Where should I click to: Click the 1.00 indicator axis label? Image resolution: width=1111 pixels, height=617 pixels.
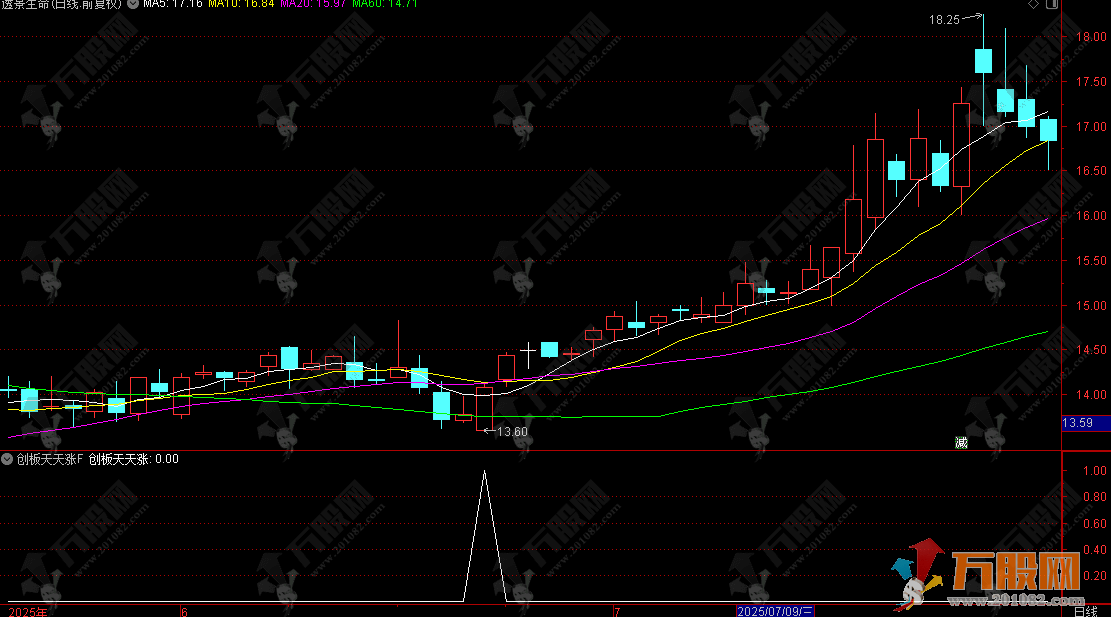tap(1095, 471)
